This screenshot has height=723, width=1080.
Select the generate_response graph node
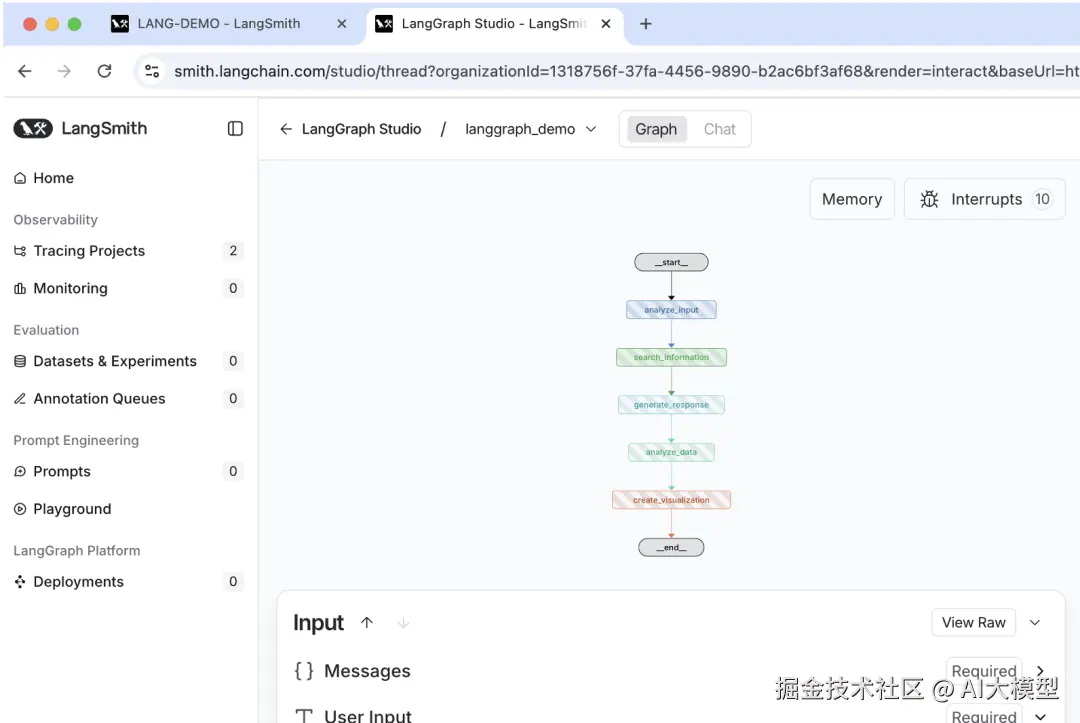[x=671, y=405]
